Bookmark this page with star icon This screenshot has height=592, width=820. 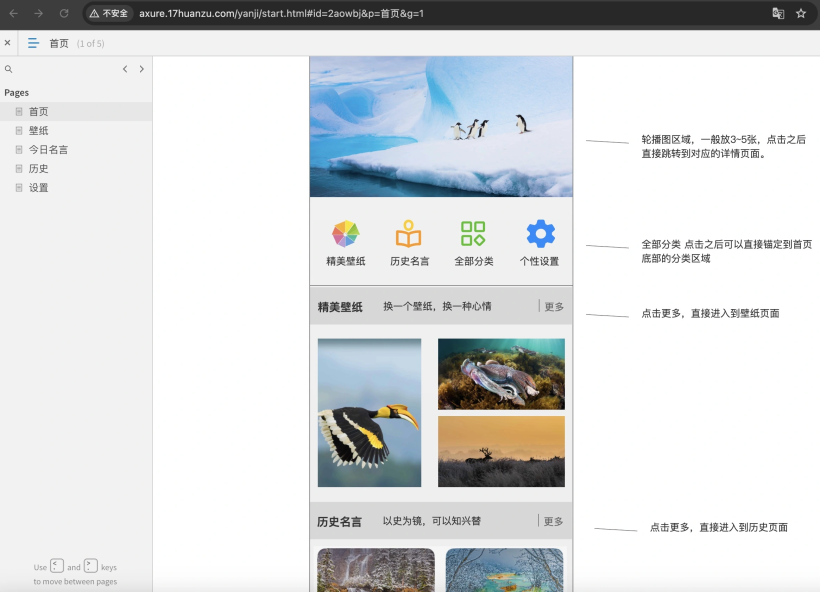(x=801, y=13)
